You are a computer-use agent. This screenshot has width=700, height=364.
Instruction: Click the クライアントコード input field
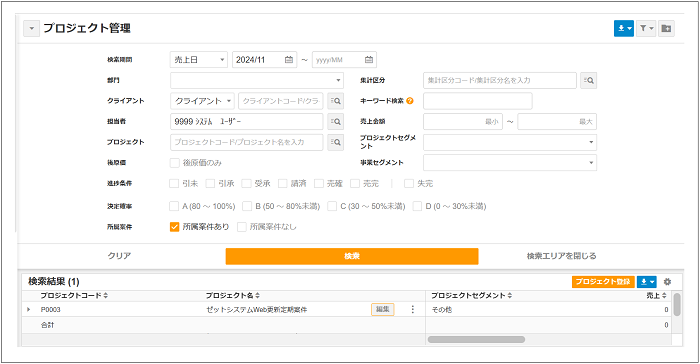281,101
